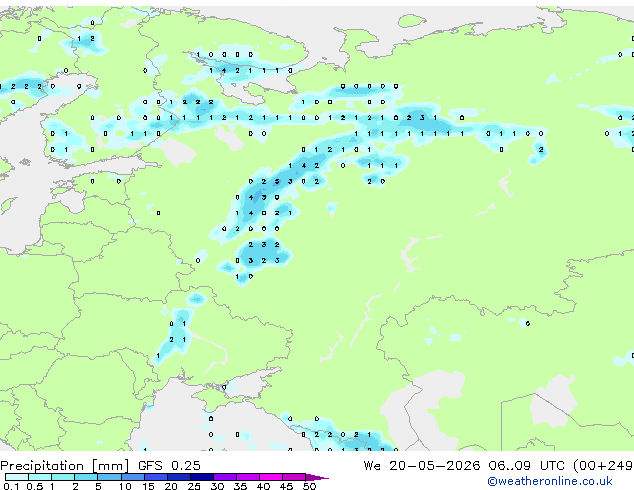Viewport: 634px width, 490px height.
Task: Pick the 20–25 mm dark blue legend swatch
Action: [179, 477]
